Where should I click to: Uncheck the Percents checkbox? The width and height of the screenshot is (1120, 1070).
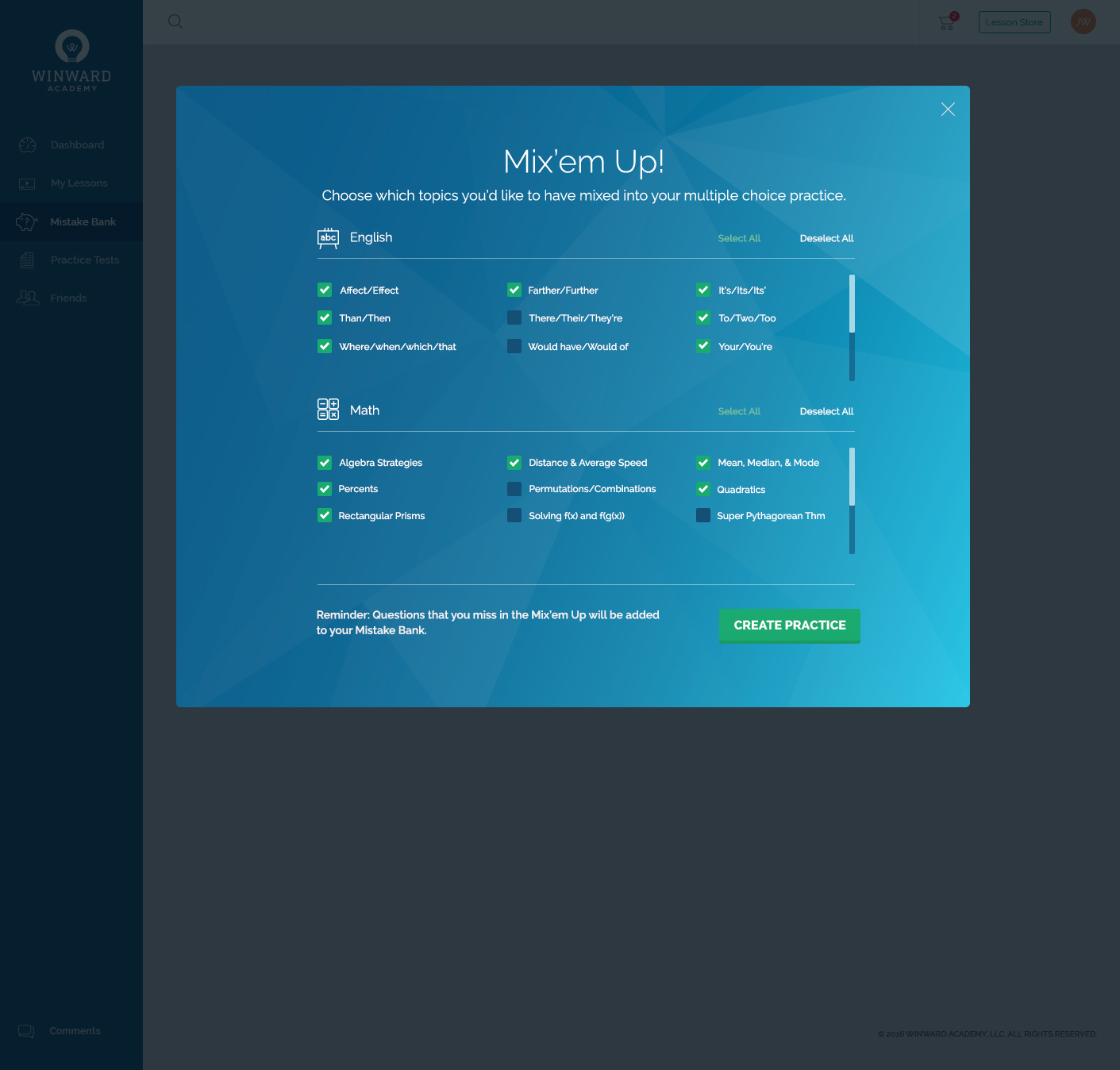tap(325, 489)
